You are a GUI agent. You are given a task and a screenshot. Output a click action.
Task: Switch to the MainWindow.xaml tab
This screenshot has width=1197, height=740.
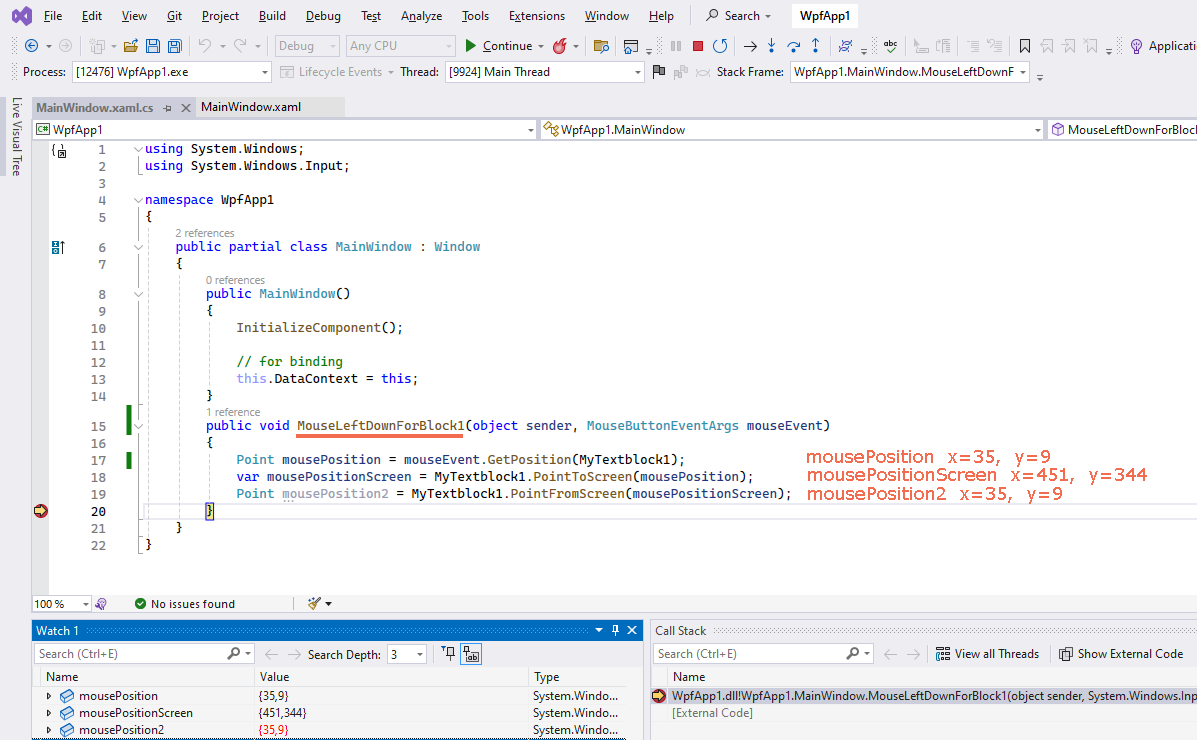(251, 107)
